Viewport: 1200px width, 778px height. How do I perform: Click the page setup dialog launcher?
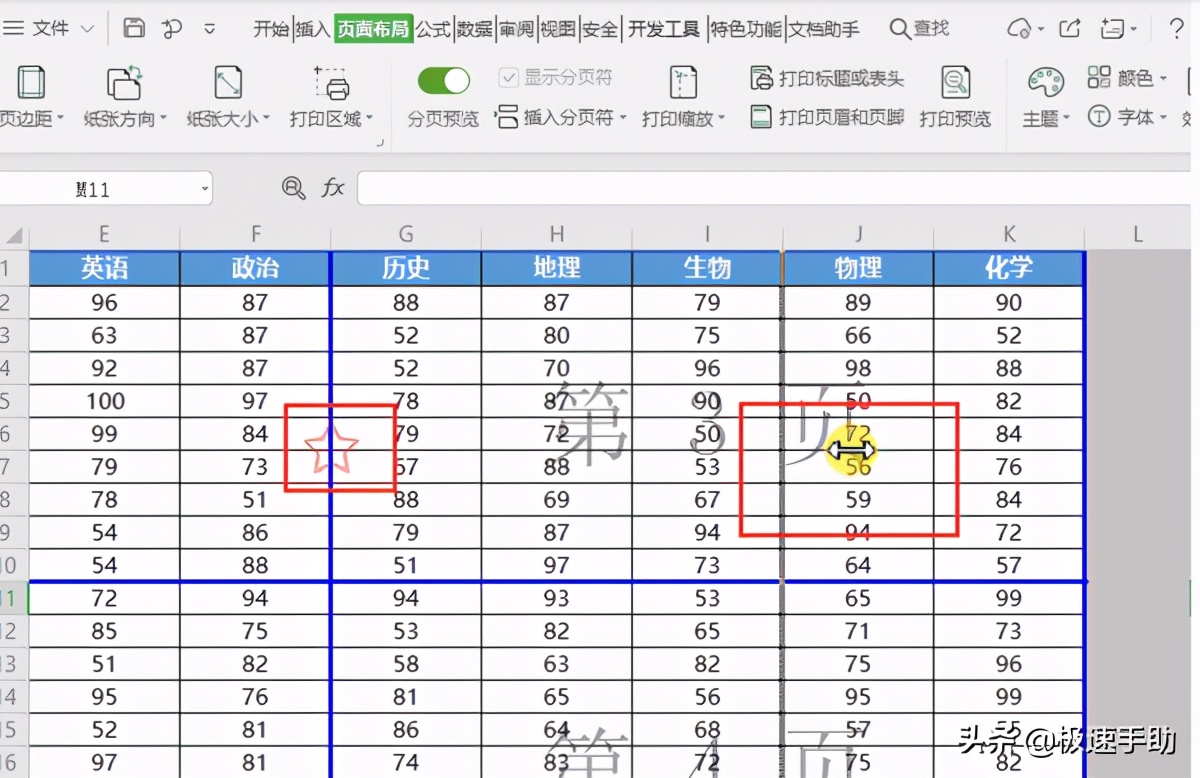(380, 143)
